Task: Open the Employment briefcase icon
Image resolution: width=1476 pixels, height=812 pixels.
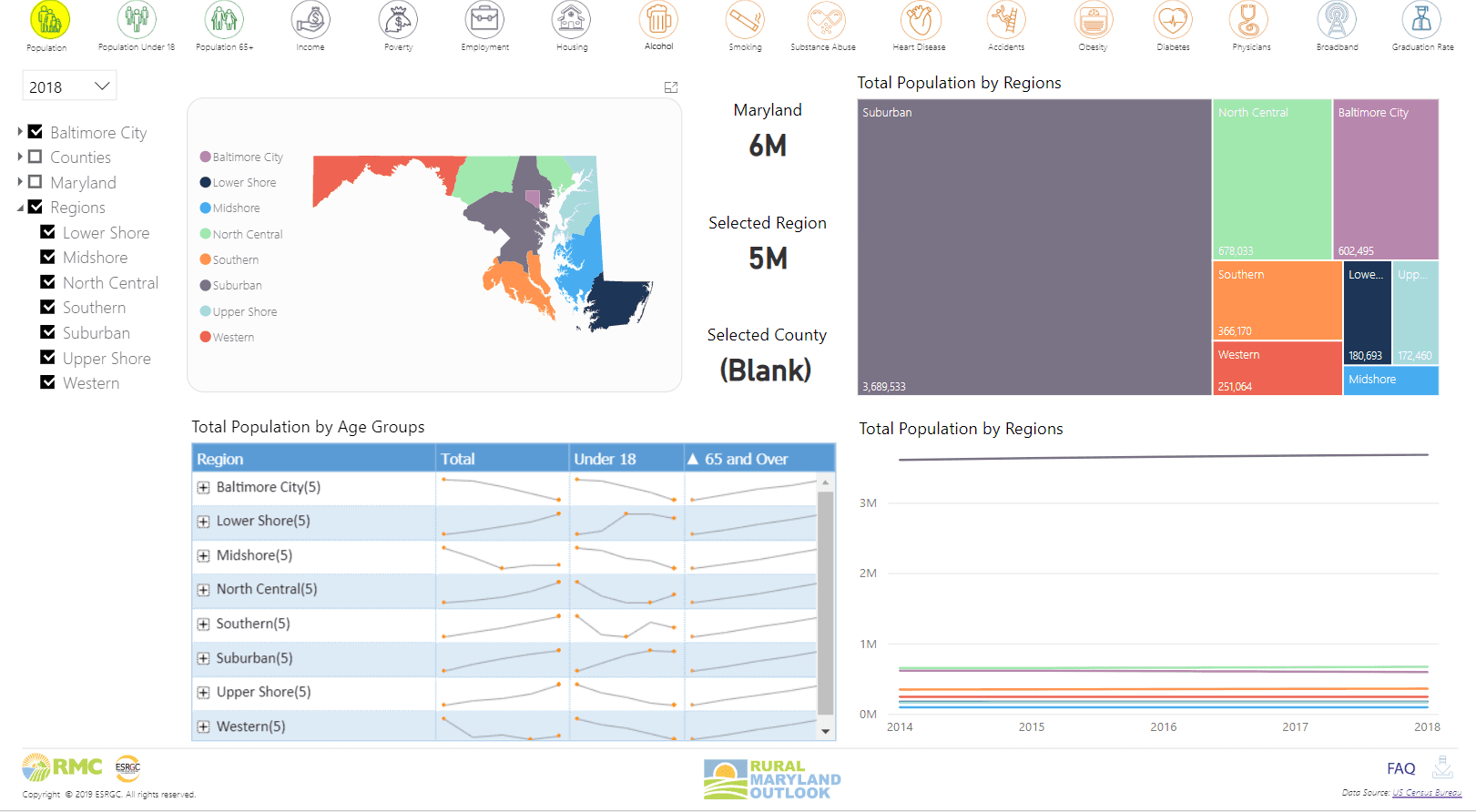Action: 484,19
